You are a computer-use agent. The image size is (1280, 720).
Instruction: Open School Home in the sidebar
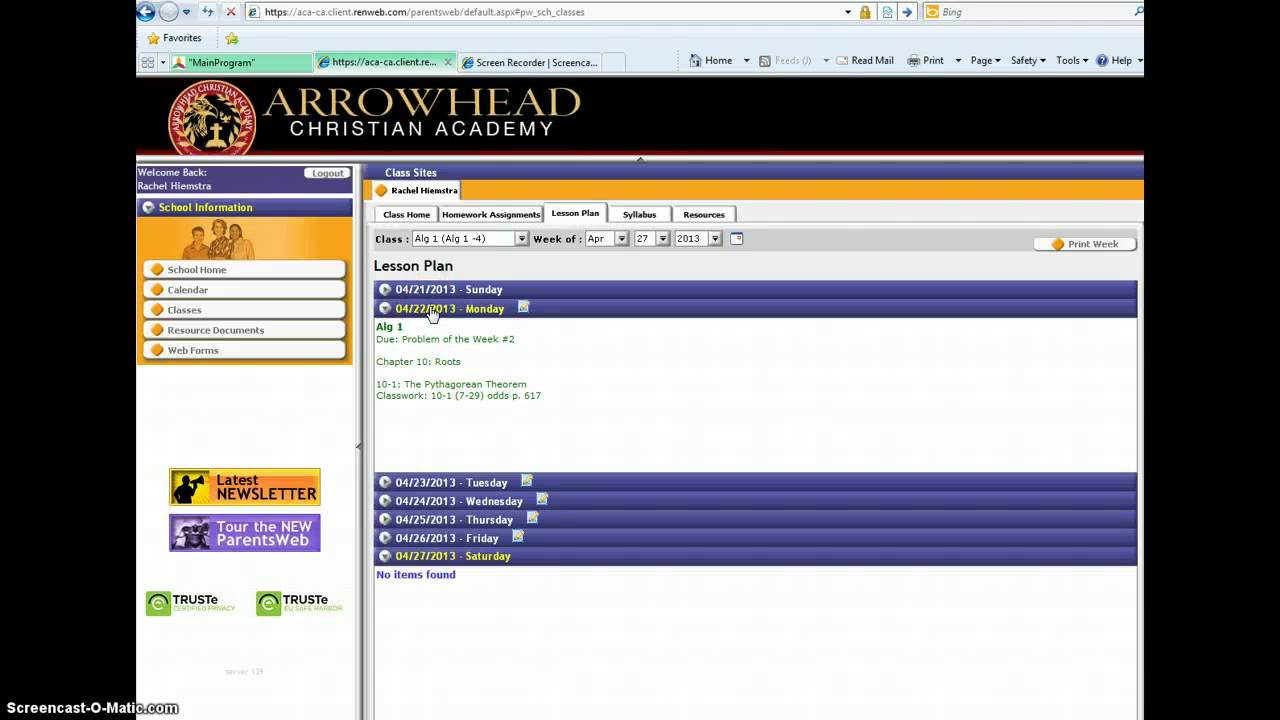245,270
